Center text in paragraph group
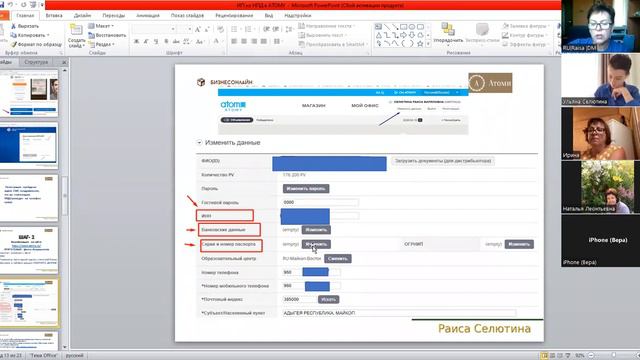 click(244, 41)
